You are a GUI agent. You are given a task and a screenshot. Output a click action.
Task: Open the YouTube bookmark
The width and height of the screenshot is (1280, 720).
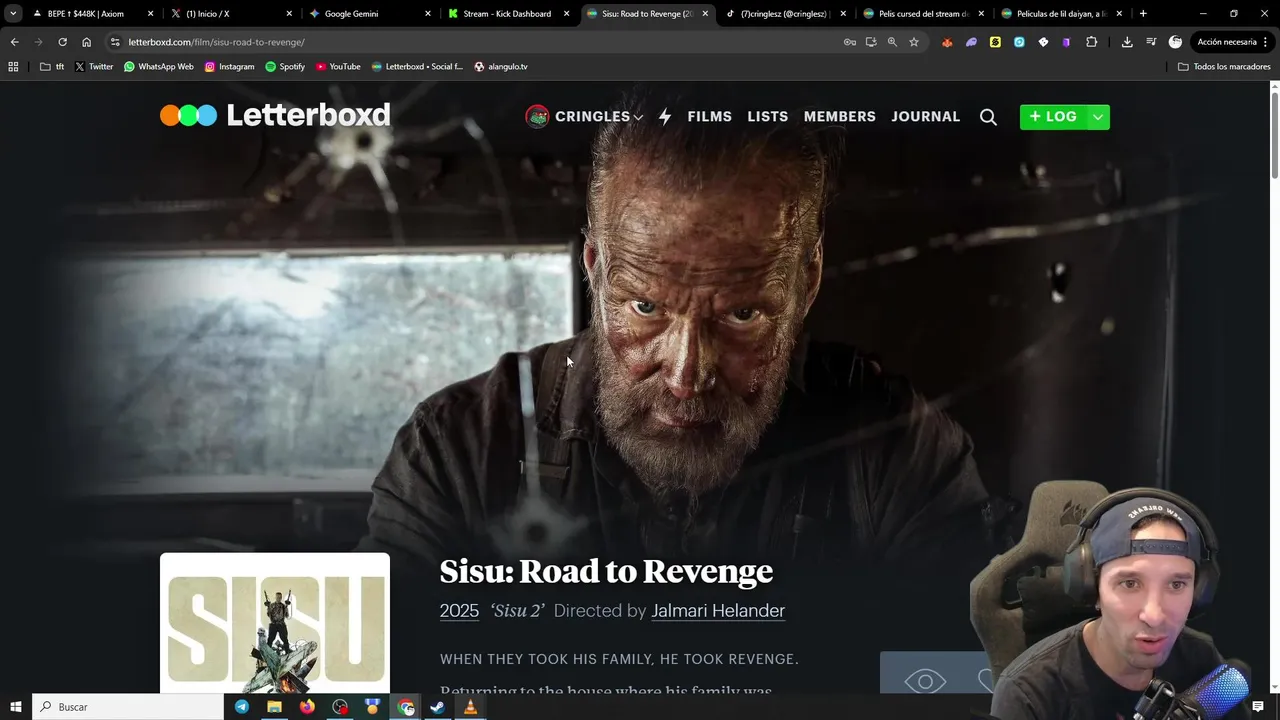(x=338, y=67)
